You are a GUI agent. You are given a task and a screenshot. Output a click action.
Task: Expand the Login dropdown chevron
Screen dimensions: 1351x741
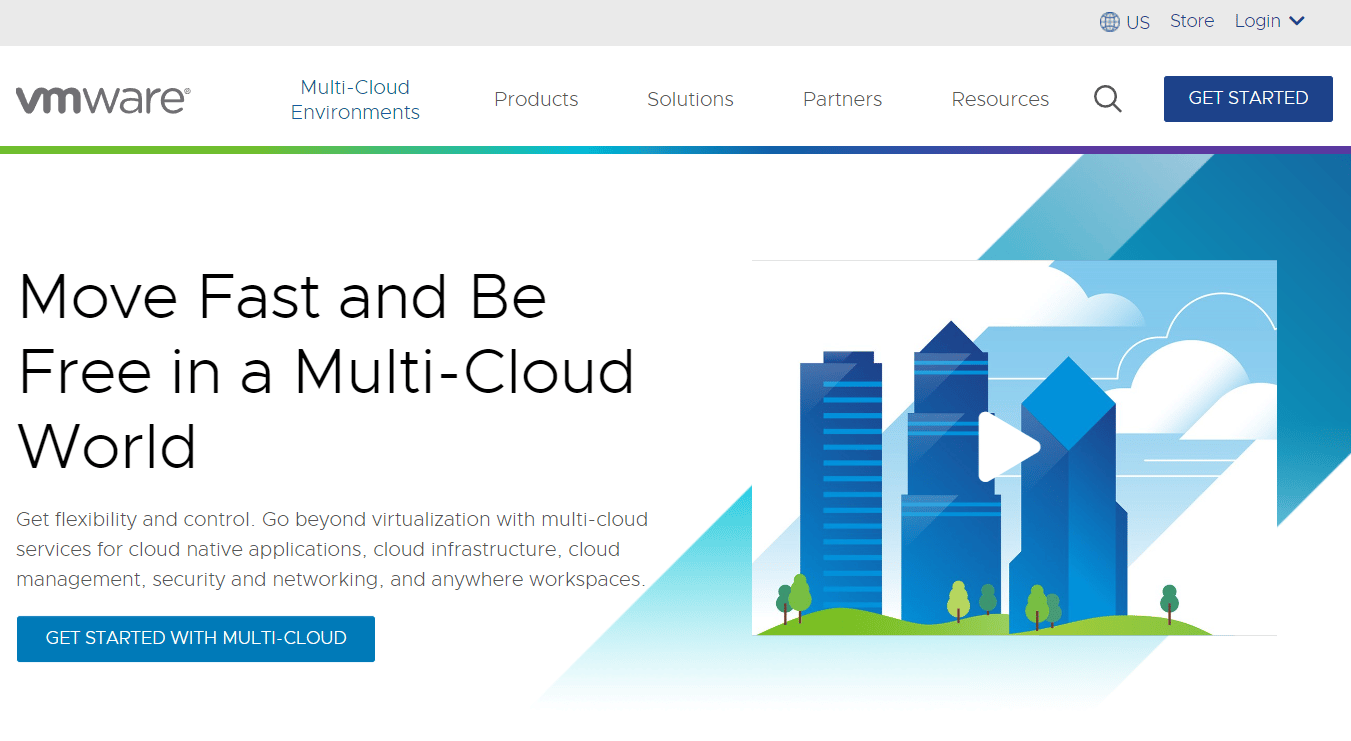[x=1297, y=21]
